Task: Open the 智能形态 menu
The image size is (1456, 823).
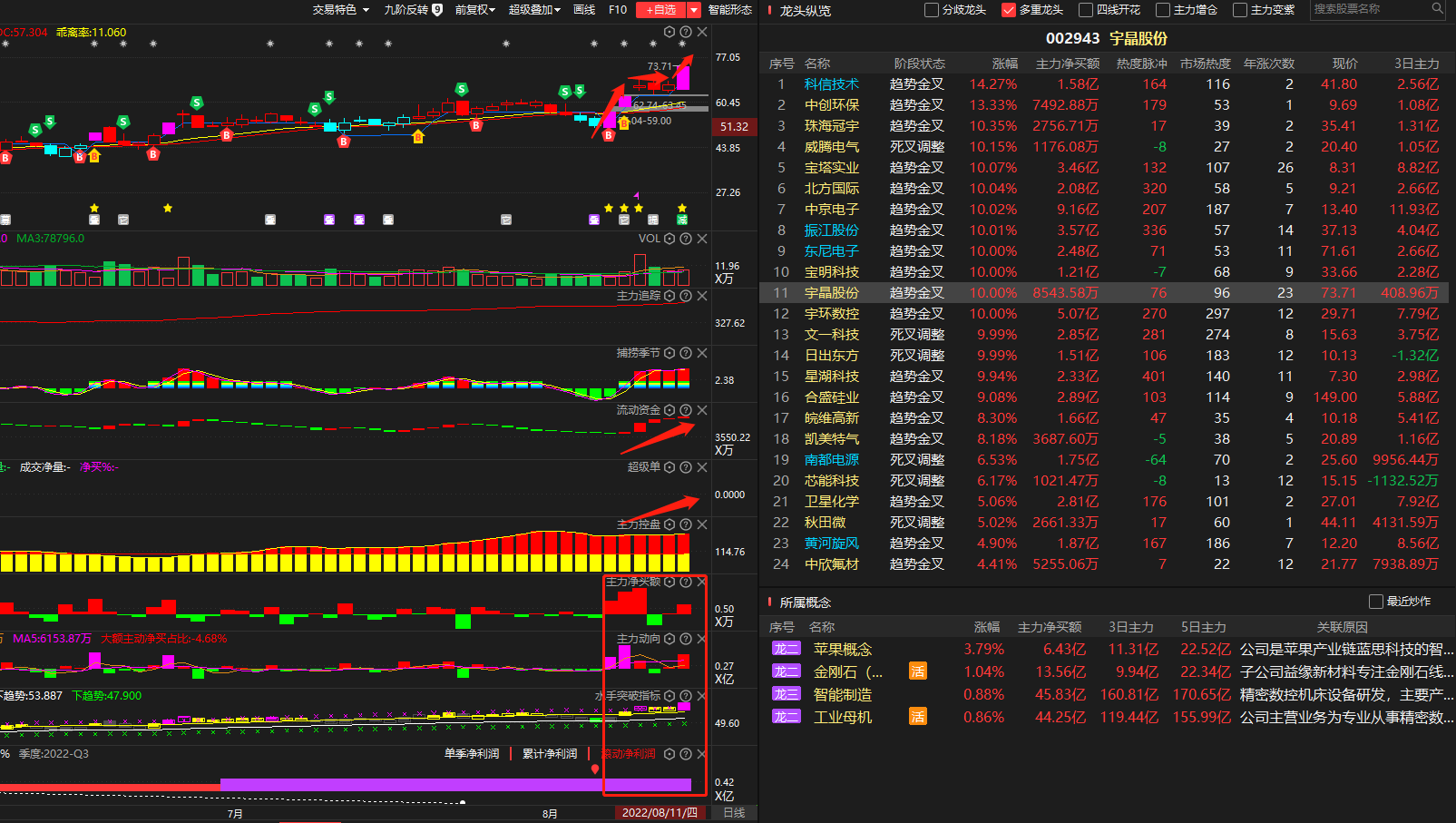Action: pos(730,9)
